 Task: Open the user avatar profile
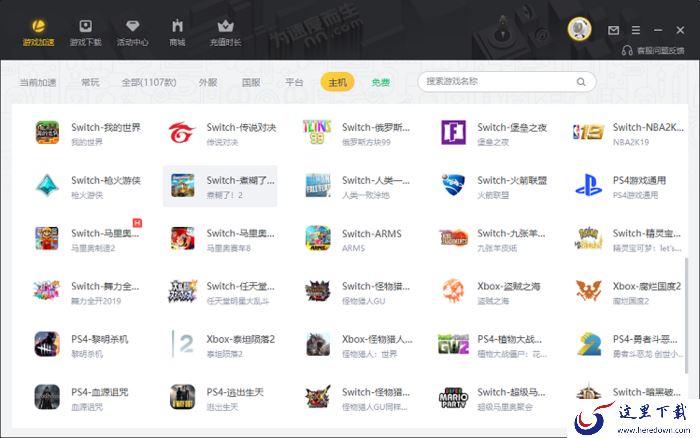pos(579,29)
